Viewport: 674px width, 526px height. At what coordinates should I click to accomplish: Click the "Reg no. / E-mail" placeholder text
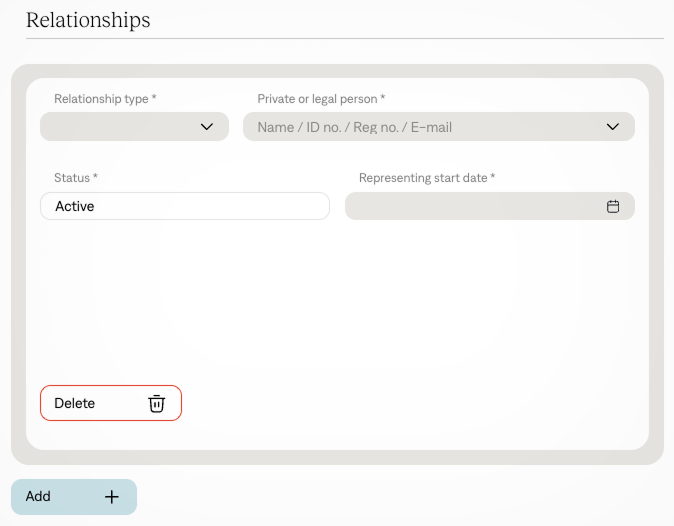click(x=403, y=127)
